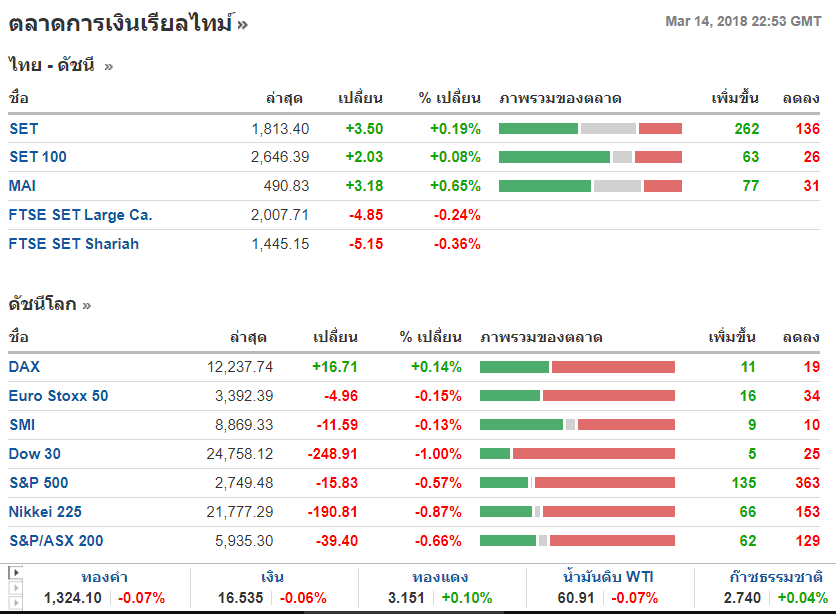Click the S&P 500 market overview bar
Screen dimensions: 836x614
click(577, 483)
